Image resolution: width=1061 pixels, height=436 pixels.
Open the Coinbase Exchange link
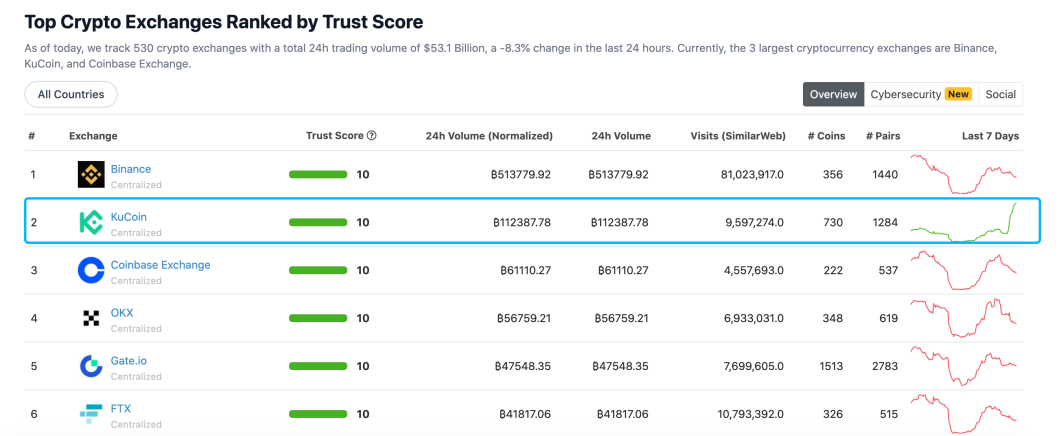pos(160,265)
